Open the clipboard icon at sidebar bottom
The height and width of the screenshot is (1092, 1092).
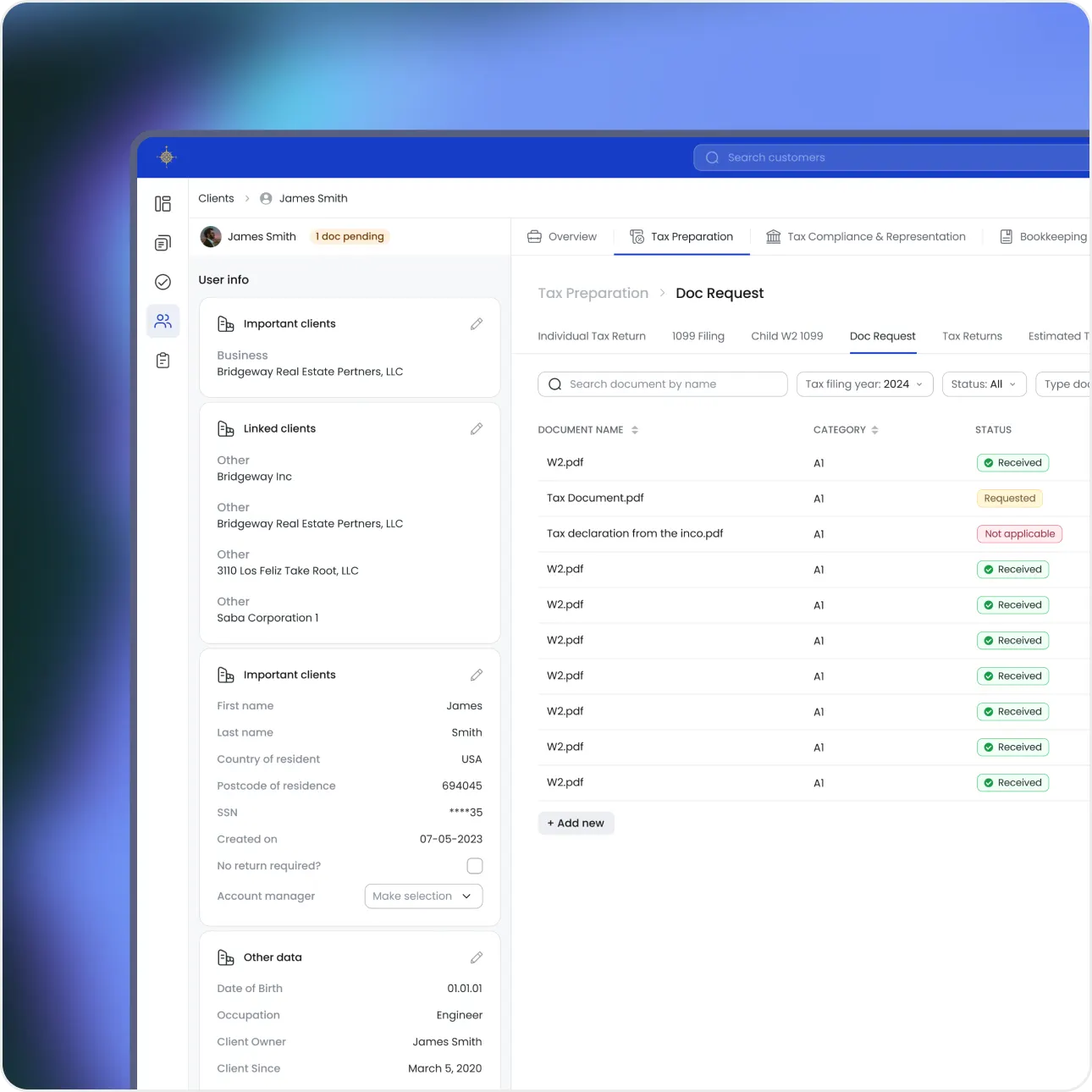point(163,360)
